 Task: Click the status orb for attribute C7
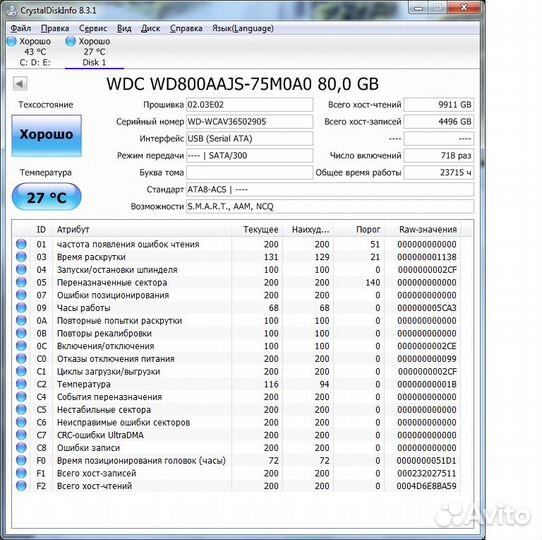(21, 435)
